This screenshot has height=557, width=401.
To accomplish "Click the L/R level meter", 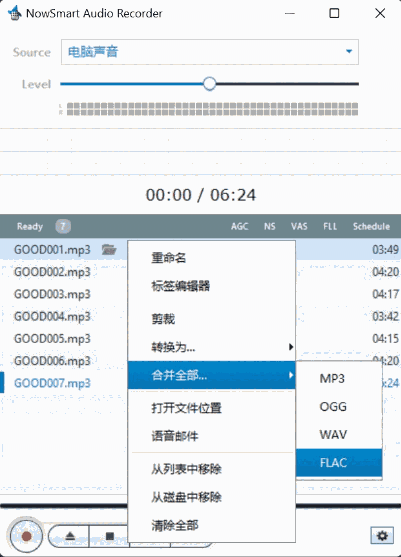I will pos(212,109).
